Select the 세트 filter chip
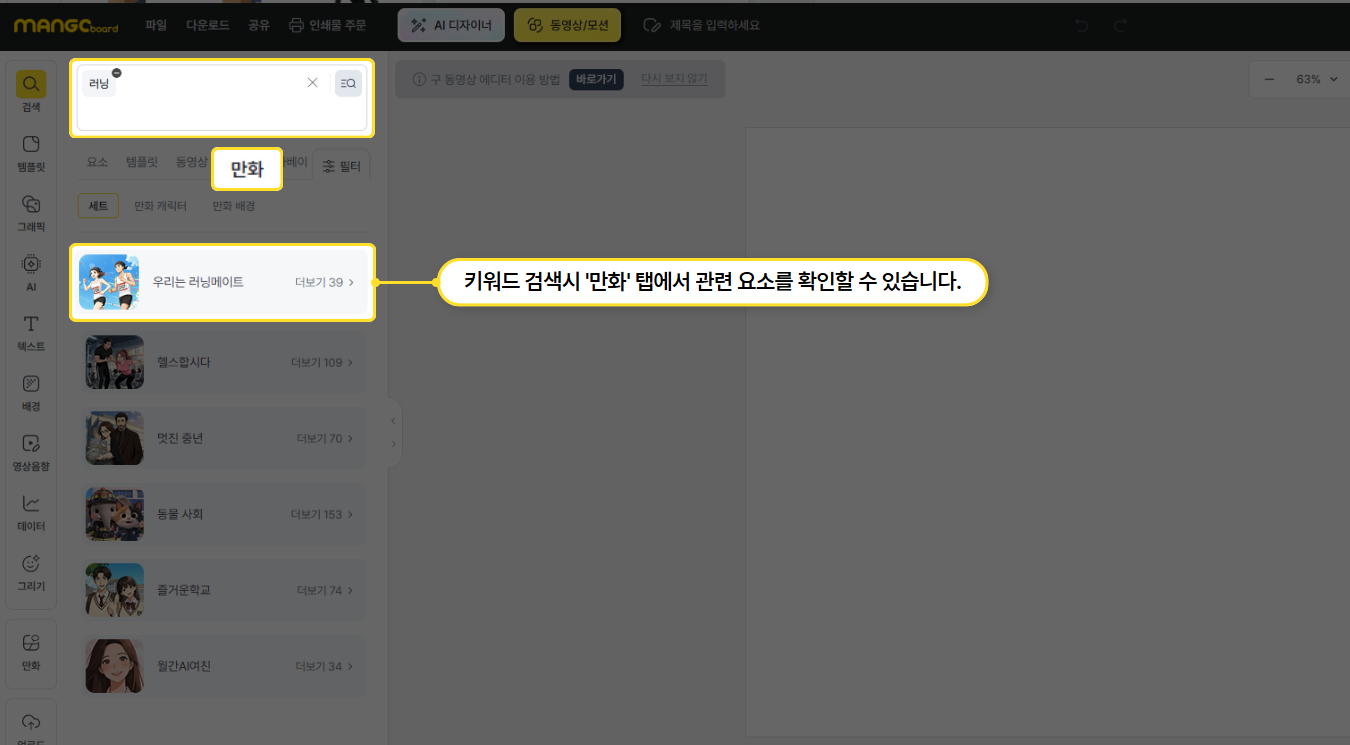The width and height of the screenshot is (1350, 745). [x=98, y=206]
